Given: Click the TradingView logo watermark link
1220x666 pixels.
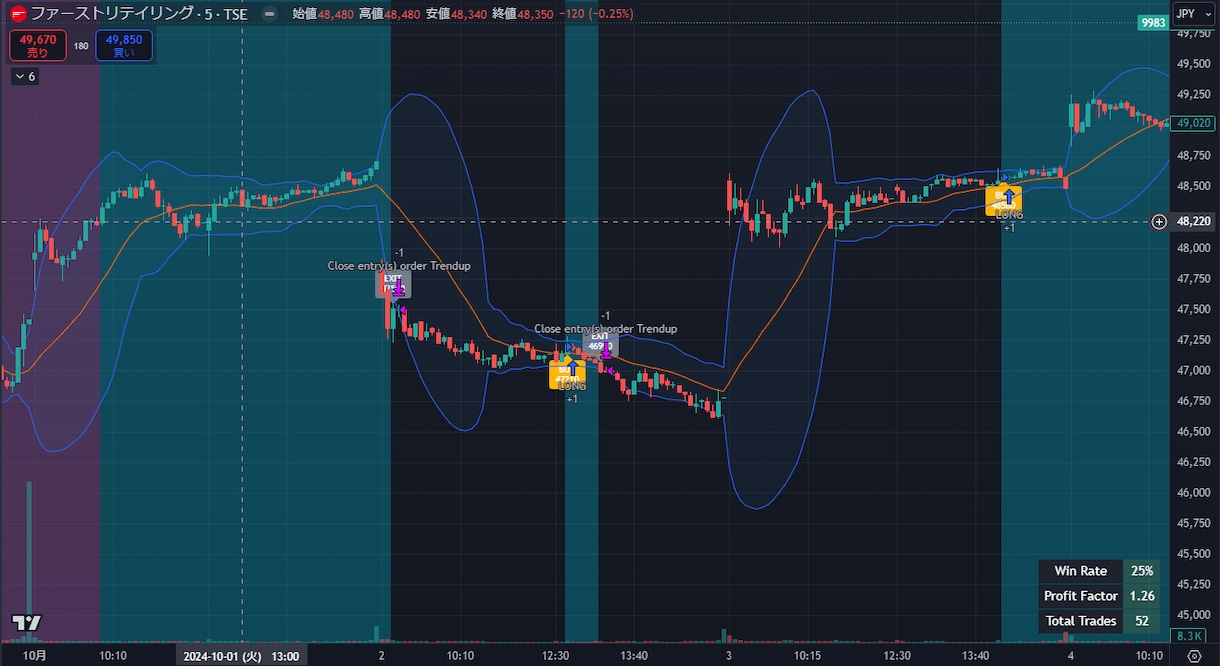Looking at the screenshot, I should pos(27,622).
